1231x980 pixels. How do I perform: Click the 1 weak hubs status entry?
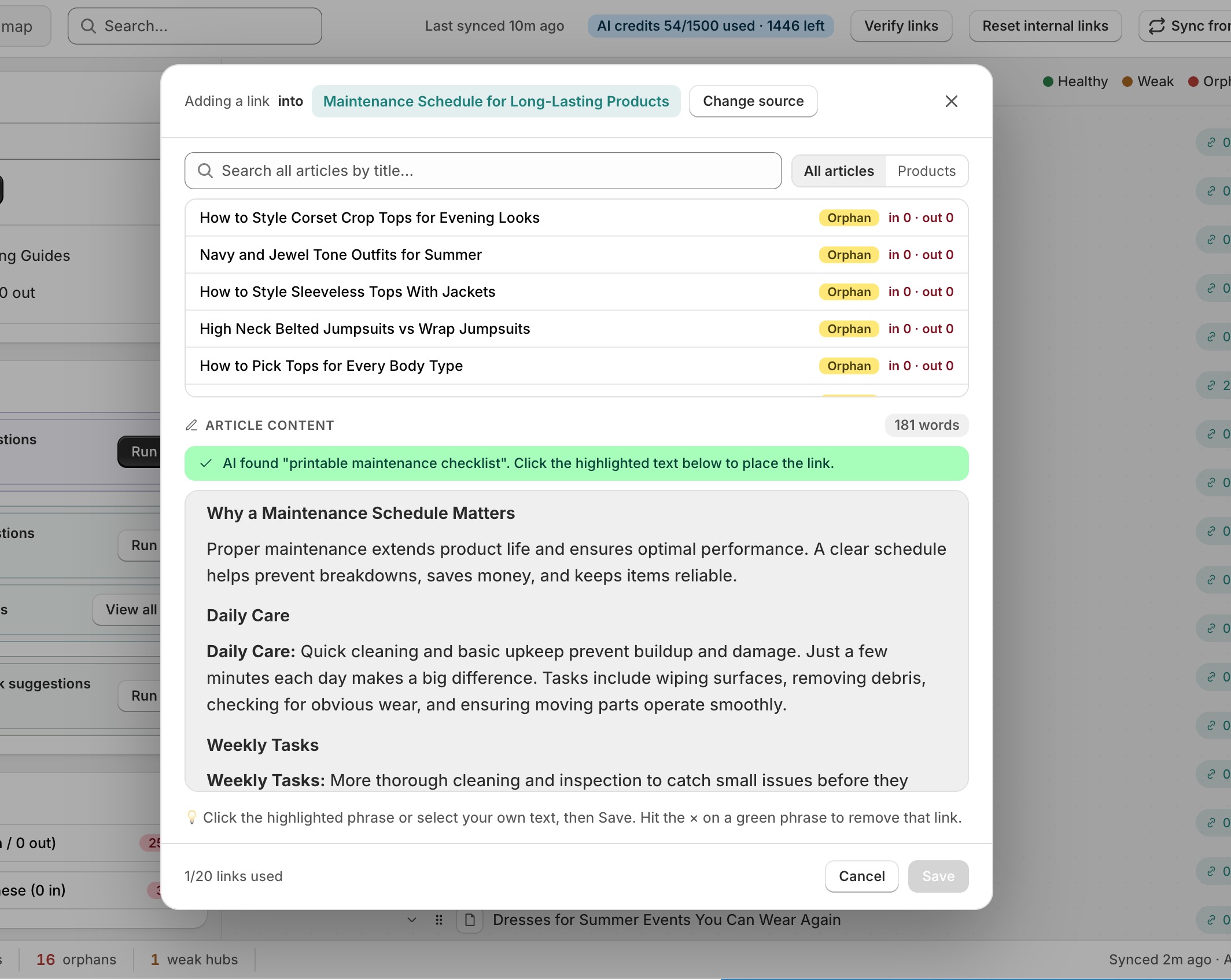pos(194,960)
